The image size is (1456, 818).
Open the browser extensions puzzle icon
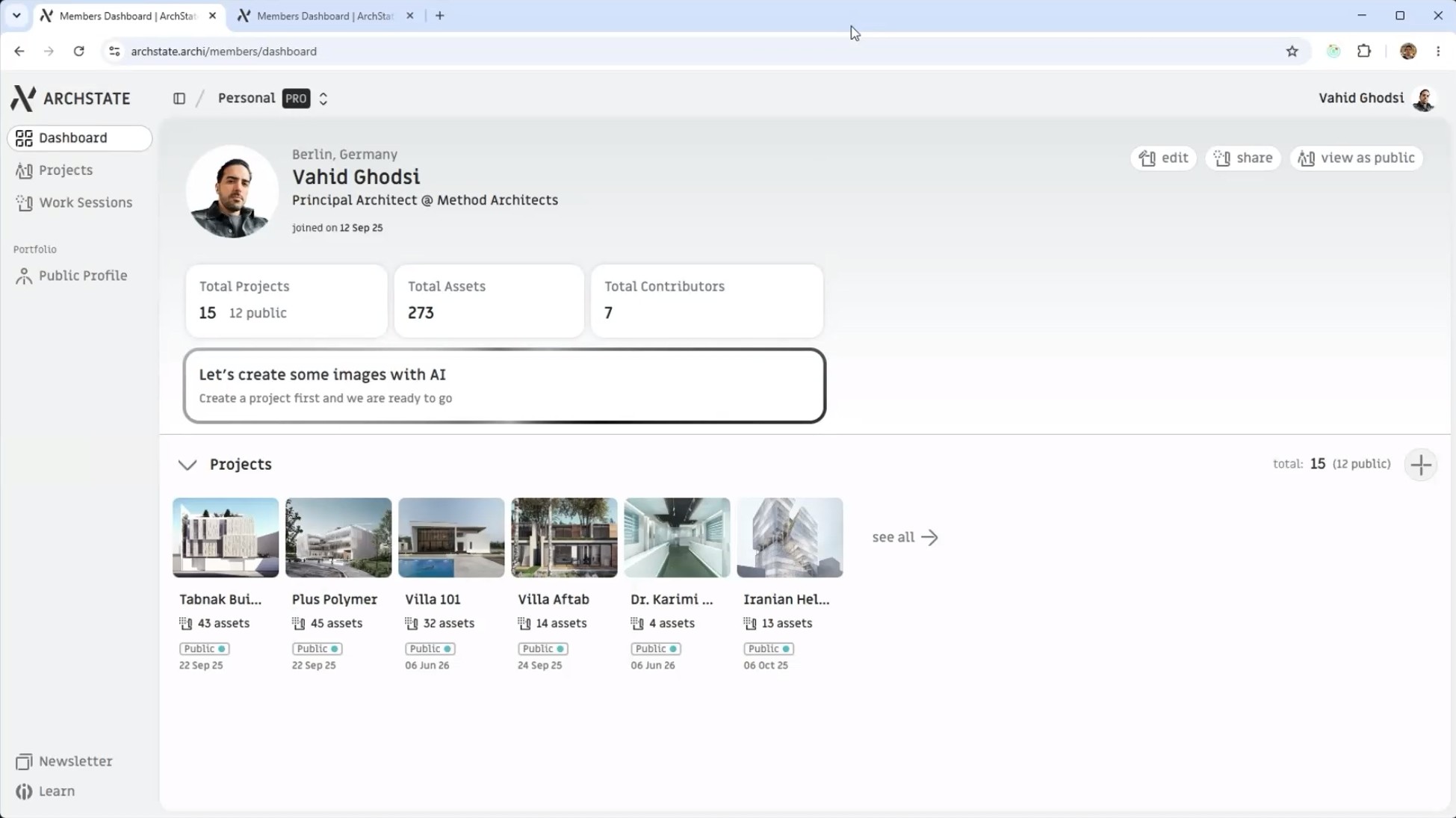click(x=1364, y=52)
